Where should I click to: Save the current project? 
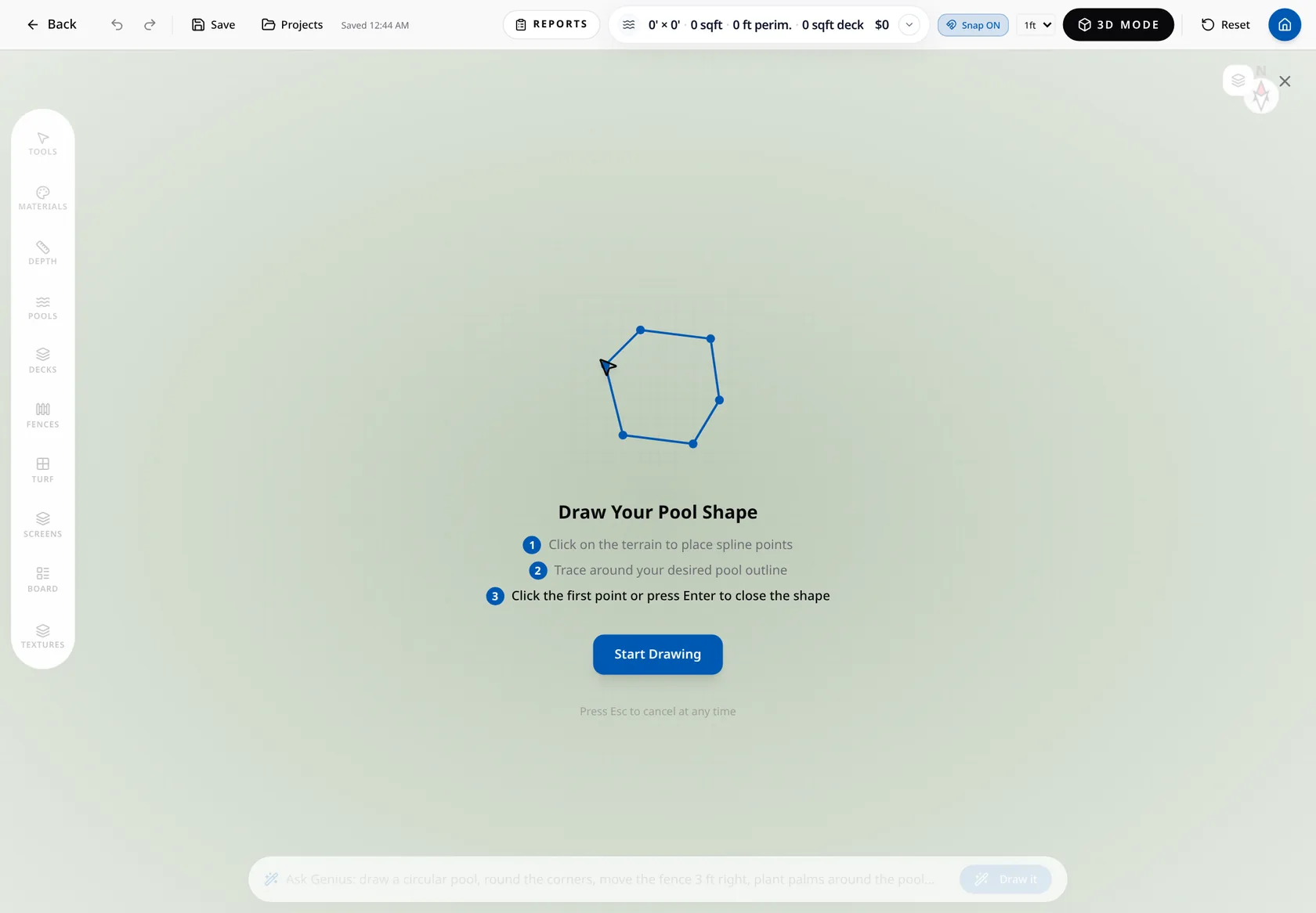(x=213, y=25)
